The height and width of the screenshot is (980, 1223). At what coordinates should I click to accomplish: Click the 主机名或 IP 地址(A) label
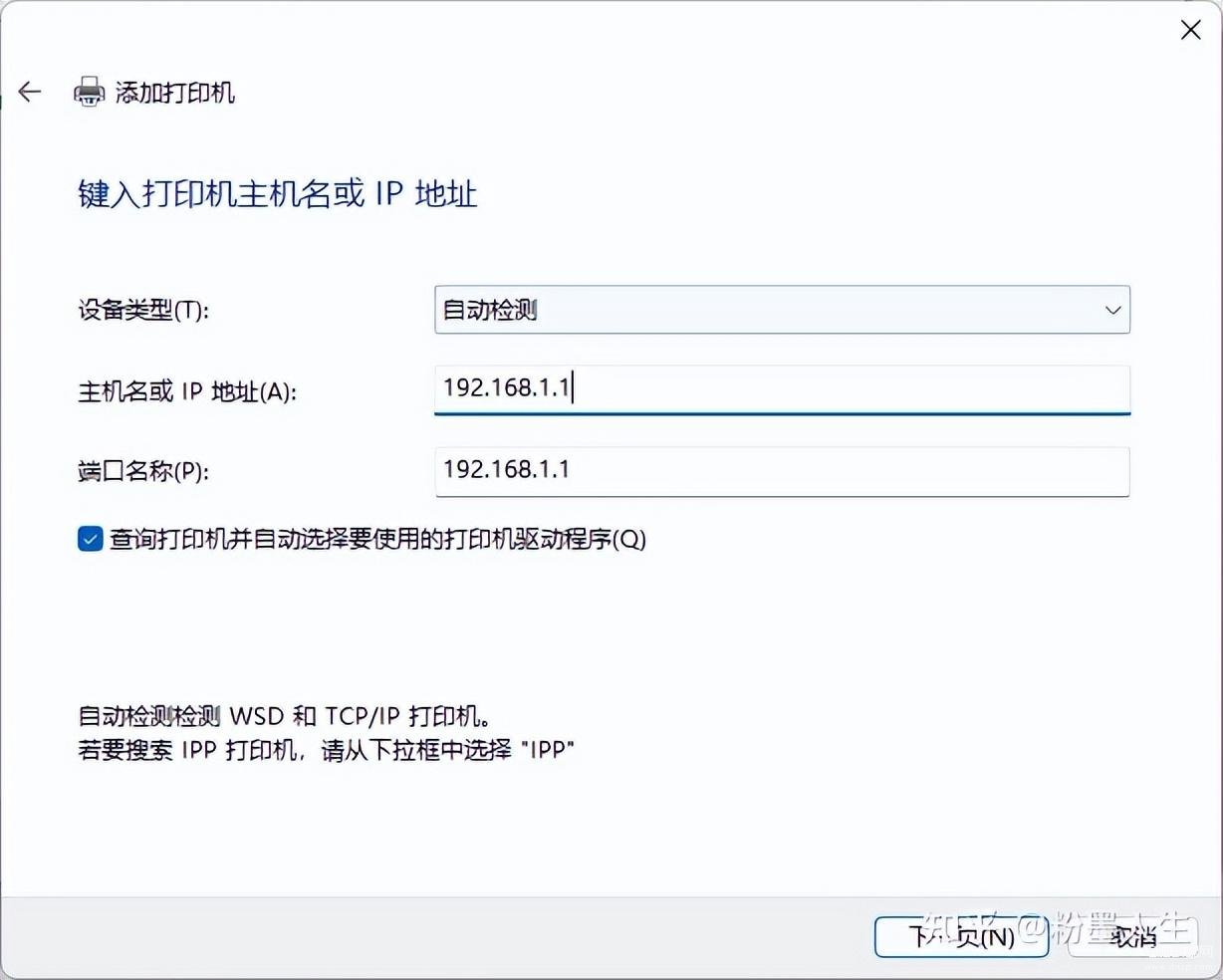pos(187,391)
